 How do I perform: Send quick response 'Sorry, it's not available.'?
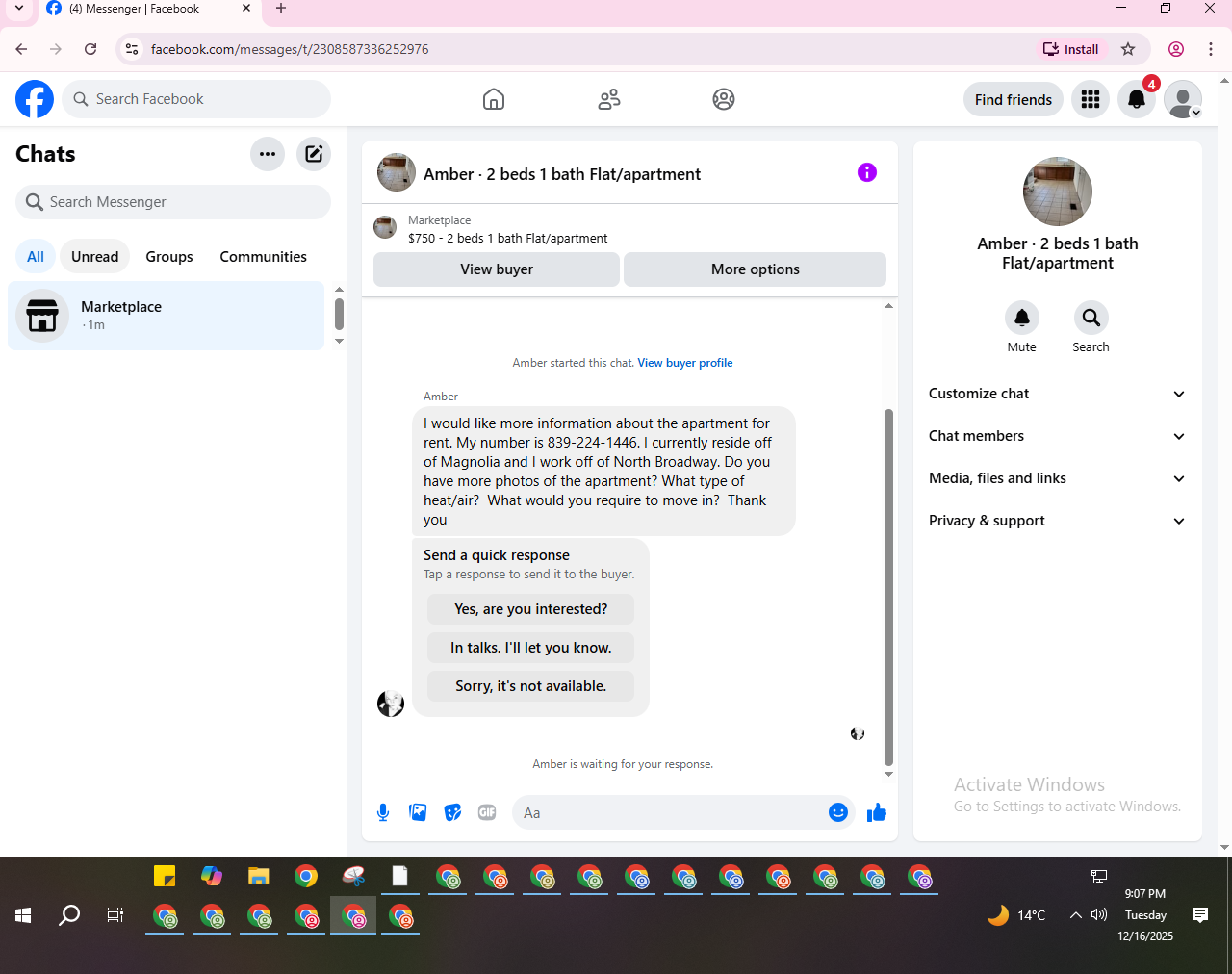click(531, 686)
